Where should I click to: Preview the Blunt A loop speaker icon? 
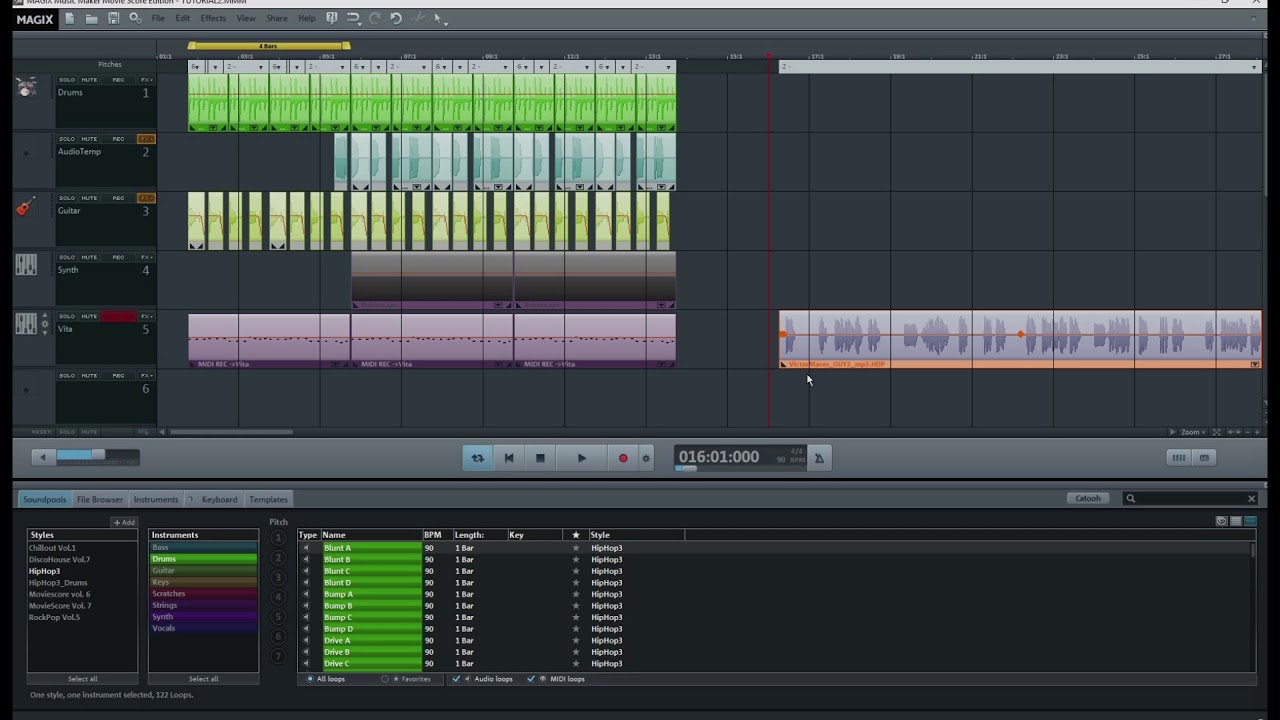pos(306,548)
